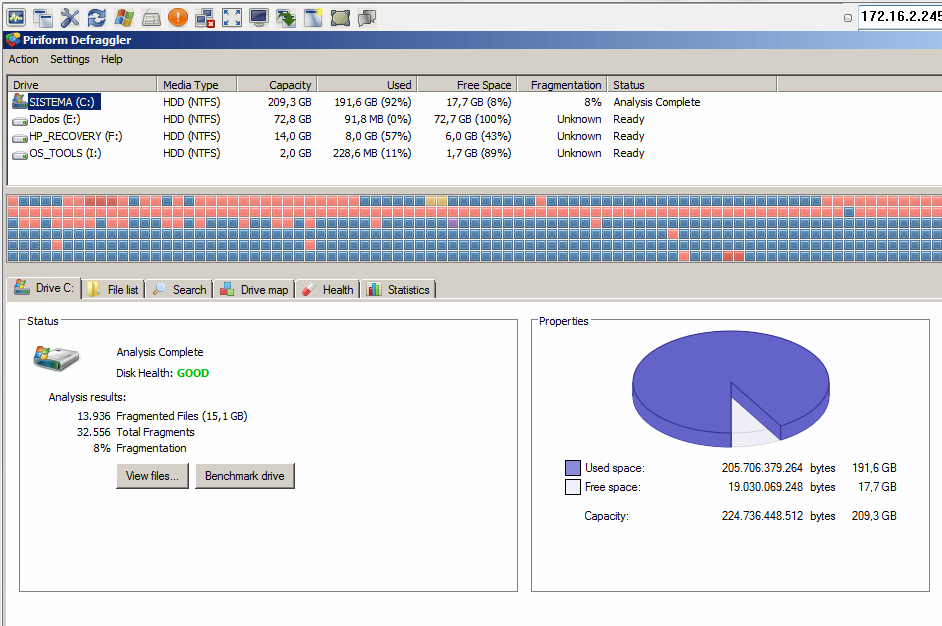Sort by the Media Type column header
This screenshot has height=626, width=942.
click(x=196, y=84)
